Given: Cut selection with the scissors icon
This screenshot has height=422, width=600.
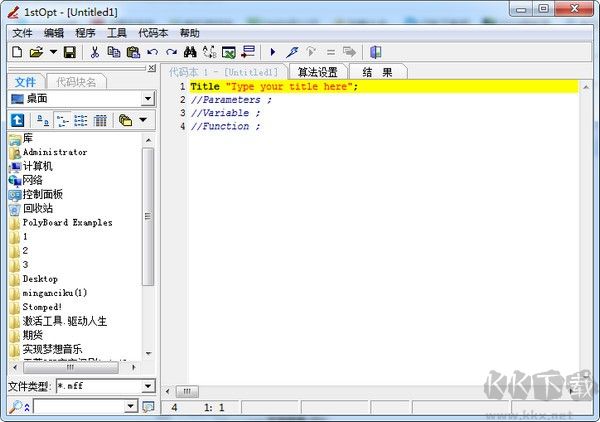Looking at the screenshot, I should coord(95,52).
